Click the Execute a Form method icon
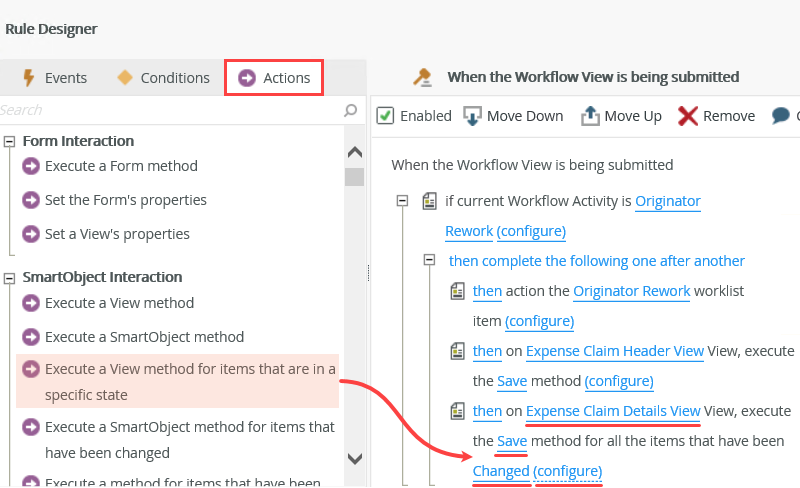The image size is (800, 488). pyautogui.click(x=31, y=166)
